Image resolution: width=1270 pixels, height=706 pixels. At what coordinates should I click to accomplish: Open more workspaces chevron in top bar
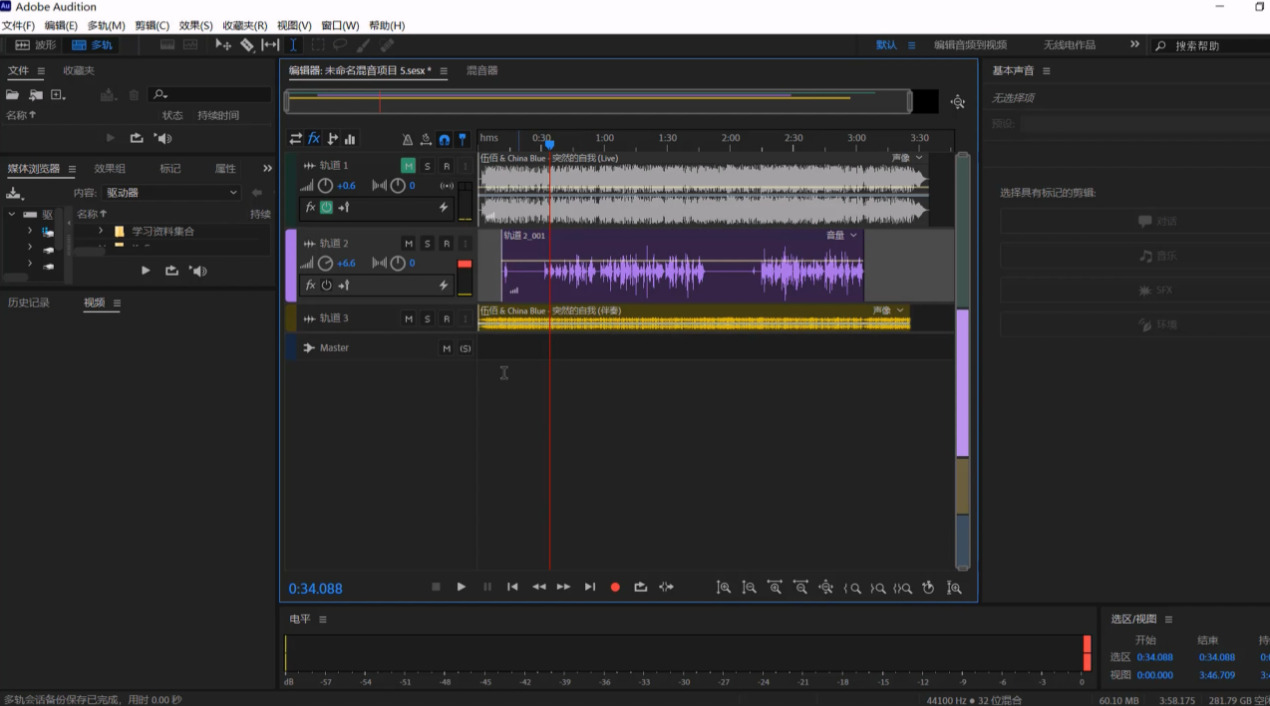tap(1135, 45)
